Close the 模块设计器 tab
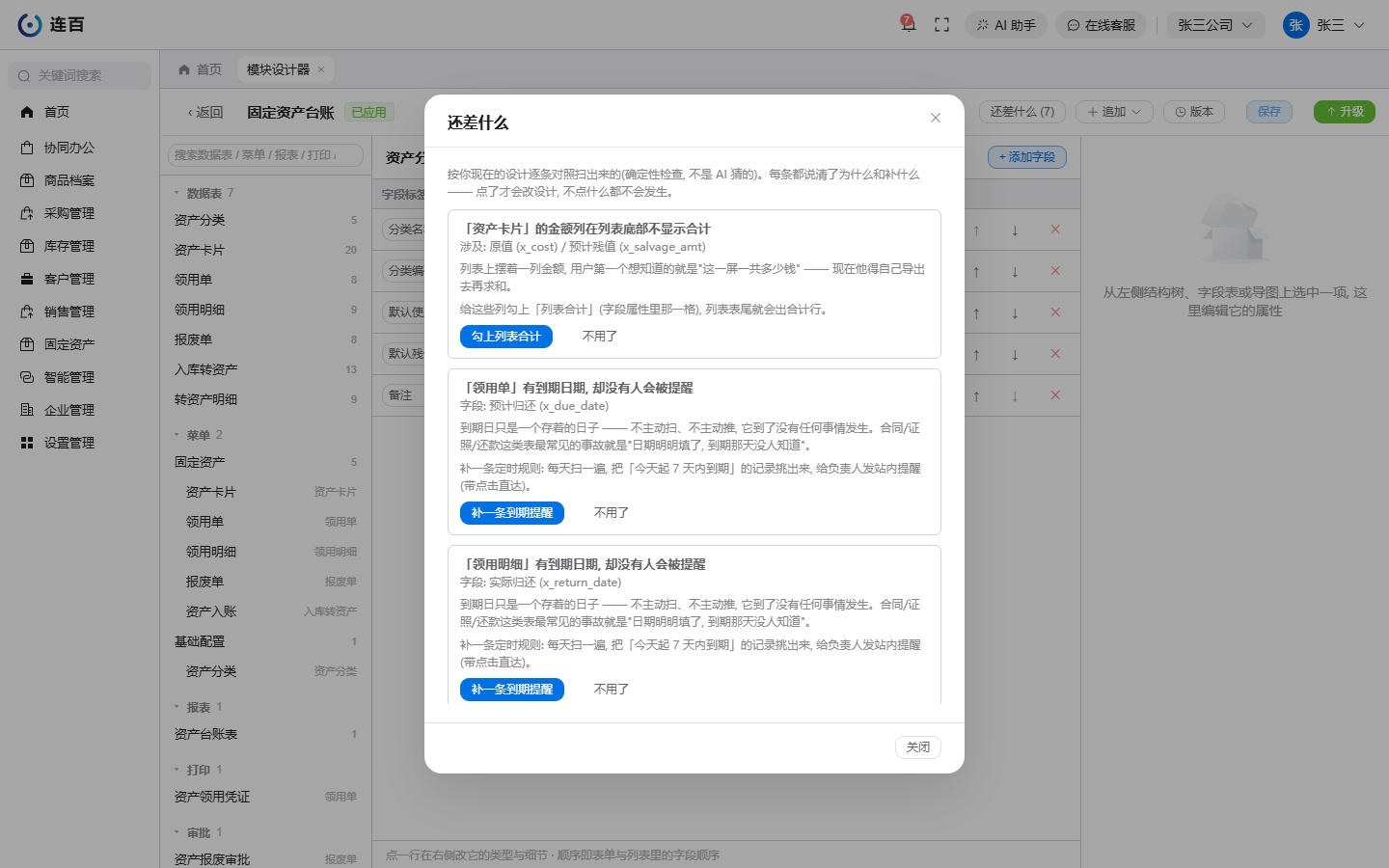The height and width of the screenshot is (868, 1389). pos(321,69)
